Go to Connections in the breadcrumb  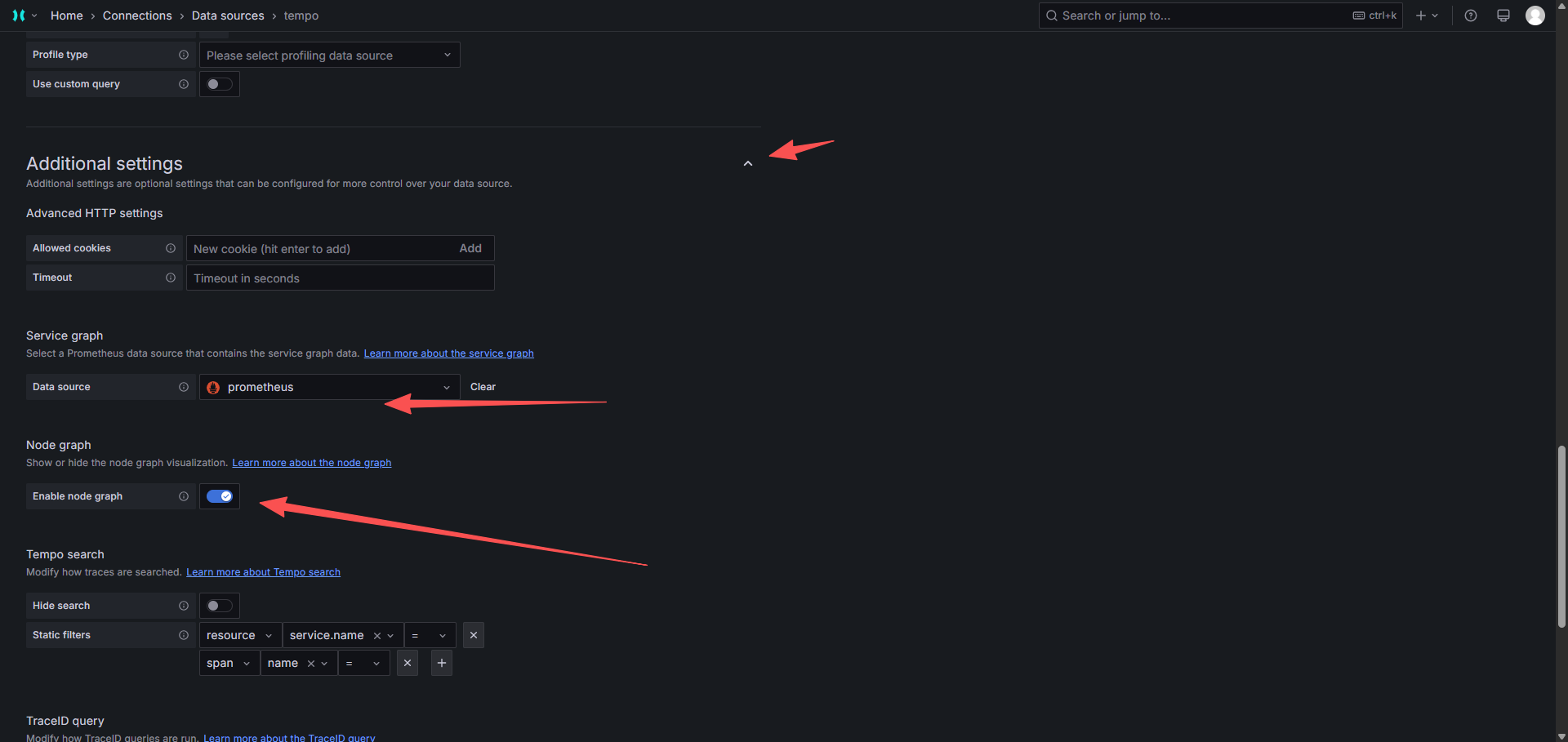(x=137, y=16)
